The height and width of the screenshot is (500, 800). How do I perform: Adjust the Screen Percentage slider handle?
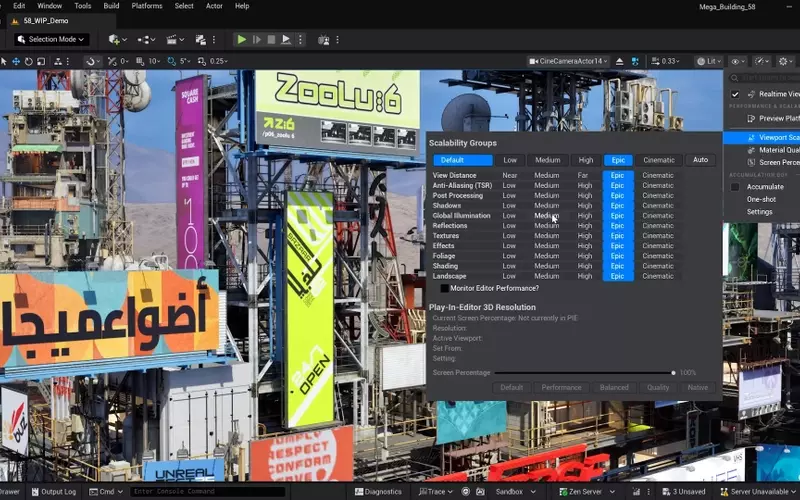[673, 373]
